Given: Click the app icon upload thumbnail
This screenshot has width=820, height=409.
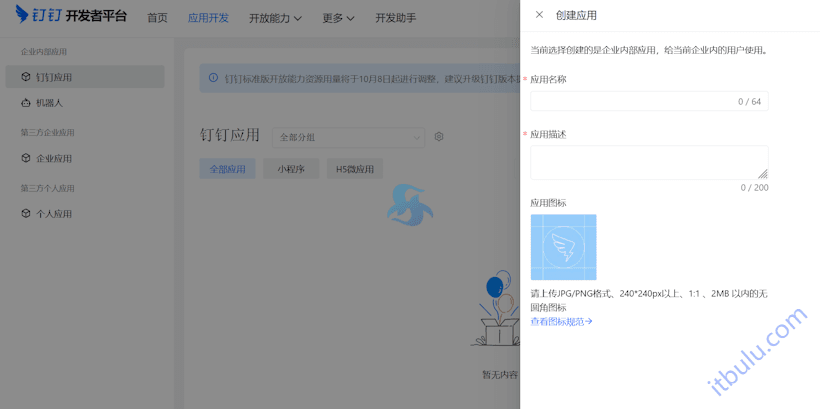Looking at the screenshot, I should tap(563, 247).
